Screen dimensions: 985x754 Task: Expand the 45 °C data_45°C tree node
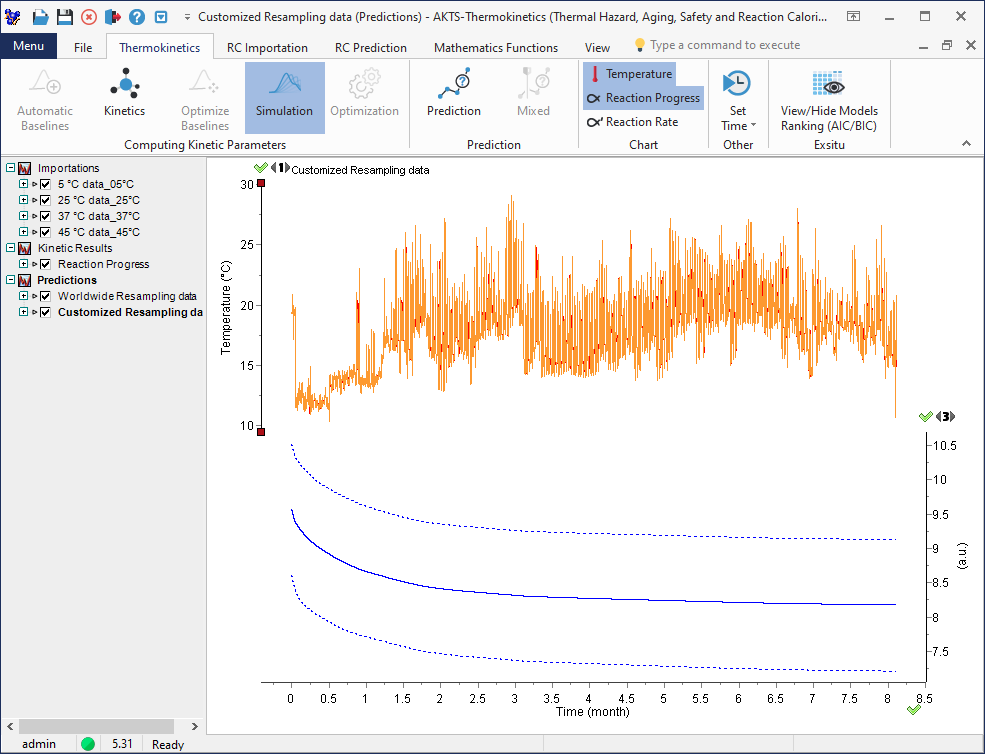(23, 232)
